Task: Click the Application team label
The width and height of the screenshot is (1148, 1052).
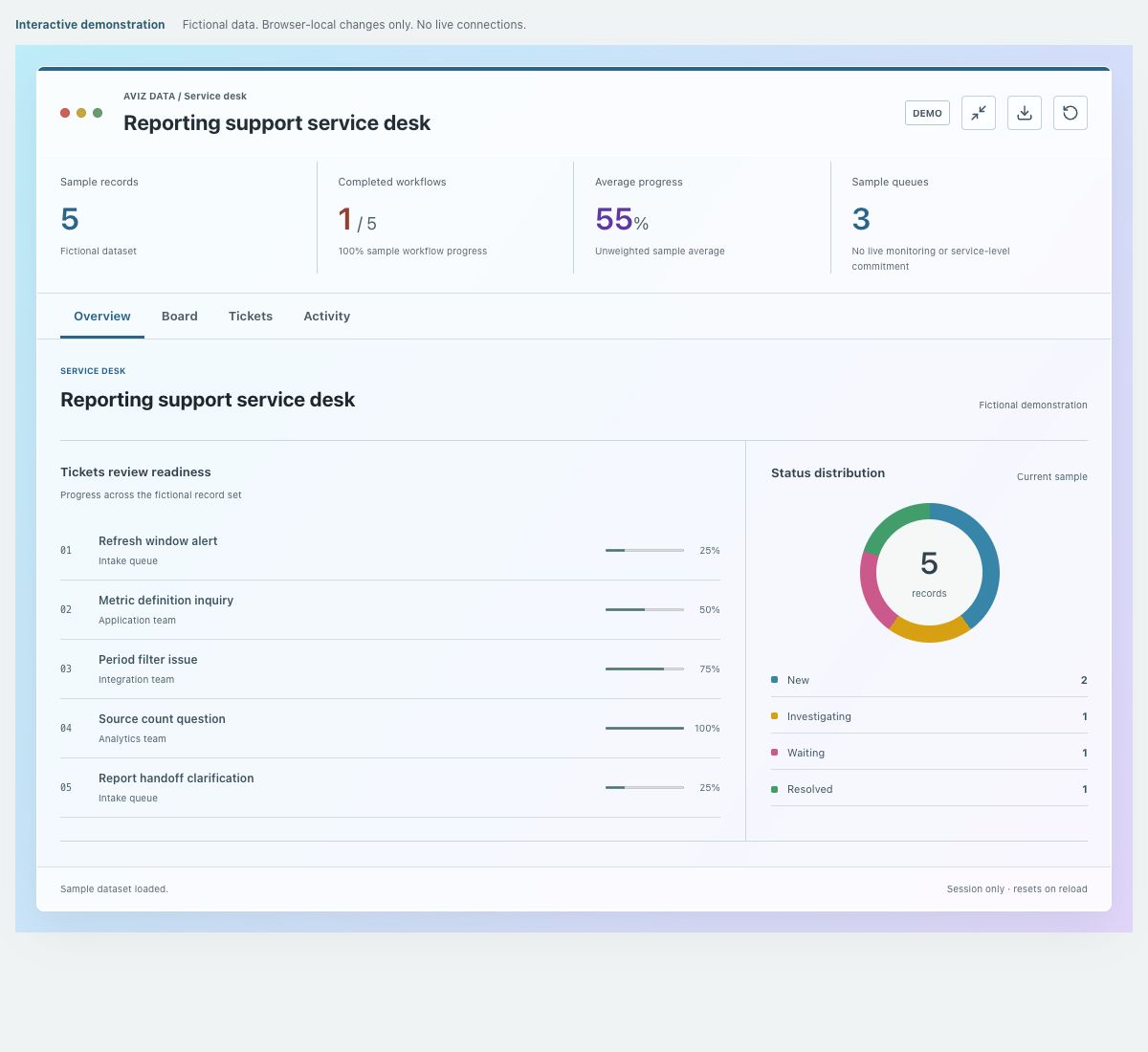Action: [137, 620]
